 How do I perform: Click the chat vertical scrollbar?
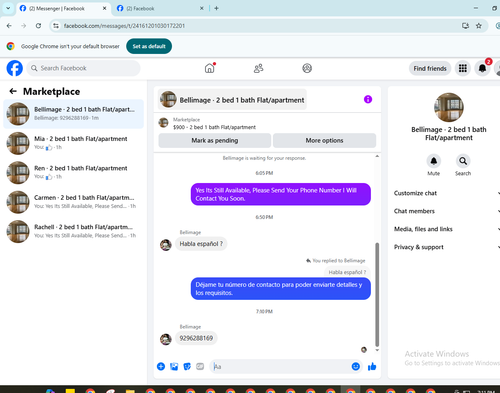377,295
